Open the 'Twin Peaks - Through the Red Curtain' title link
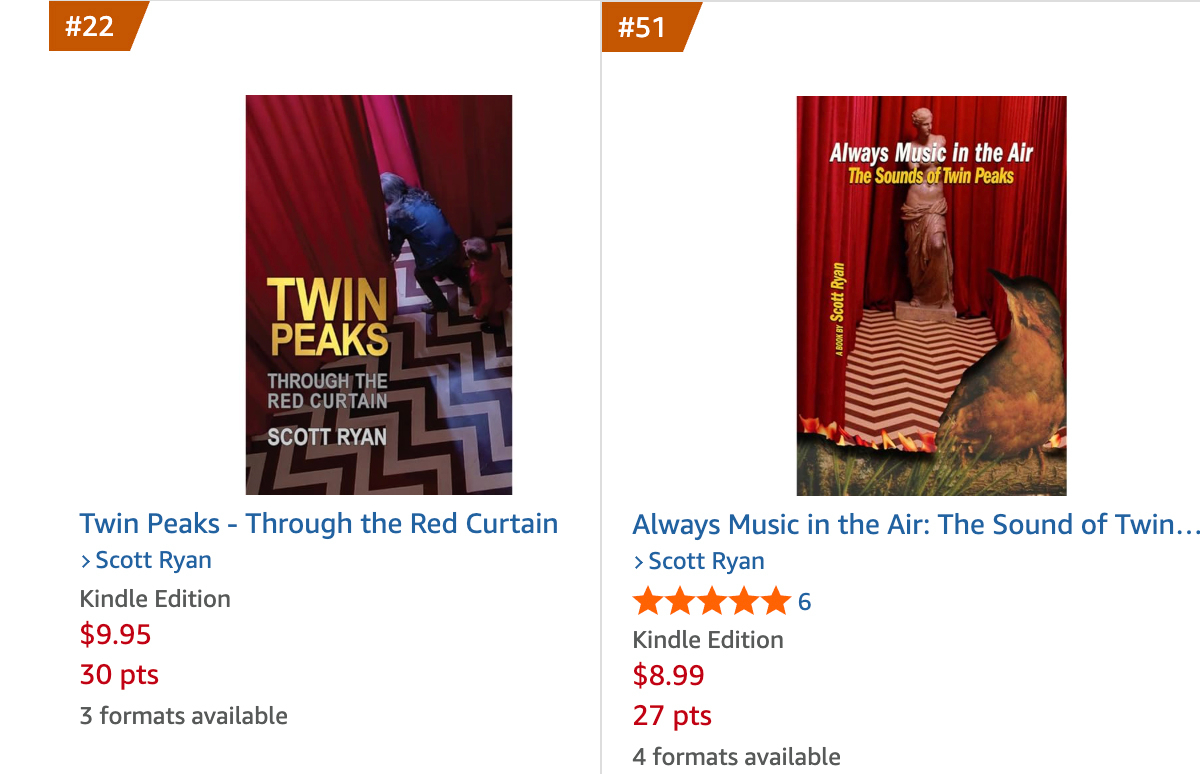This screenshot has width=1200, height=774. 319,523
